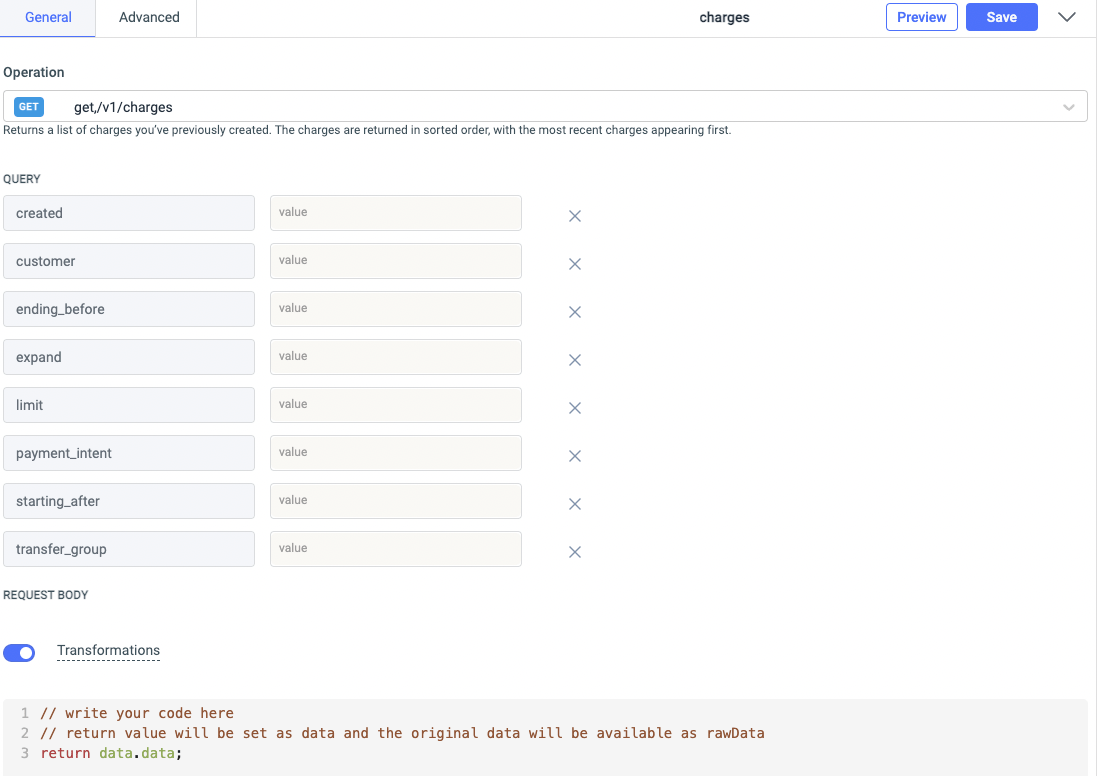
Task: Remove the customer query parameter
Action: tap(575, 264)
